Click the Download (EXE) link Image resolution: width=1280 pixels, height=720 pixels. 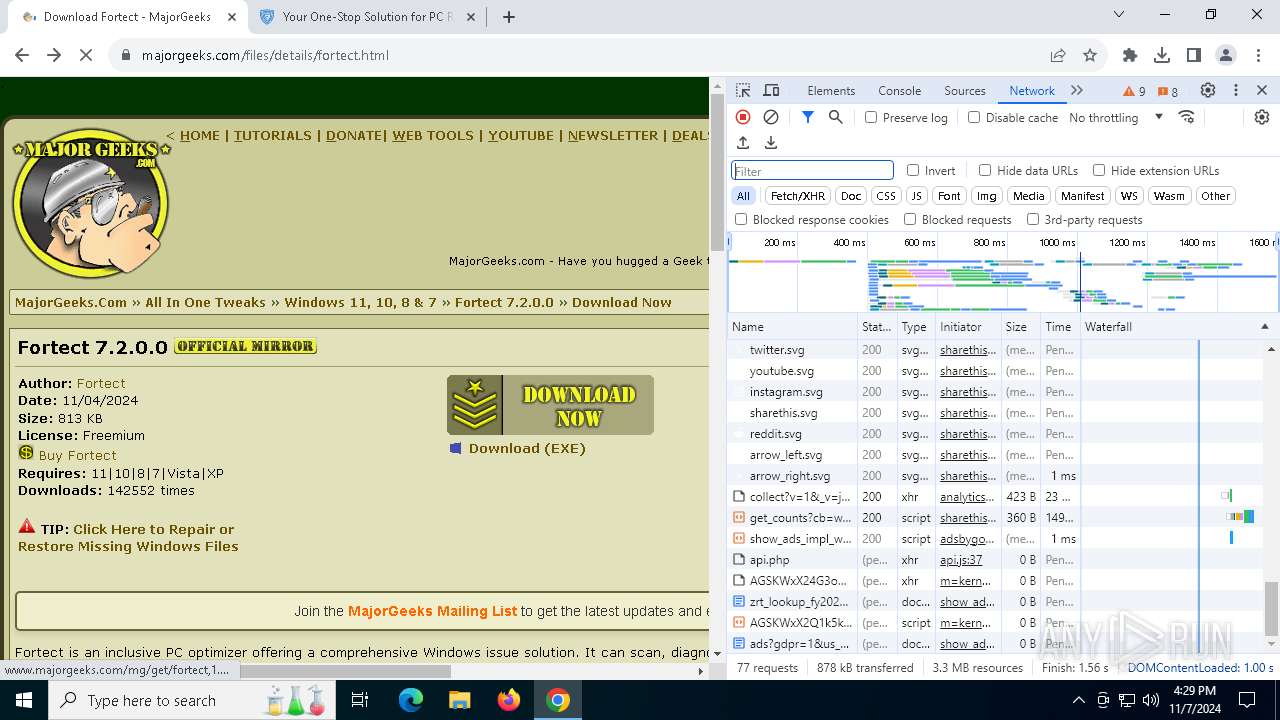[x=527, y=448]
